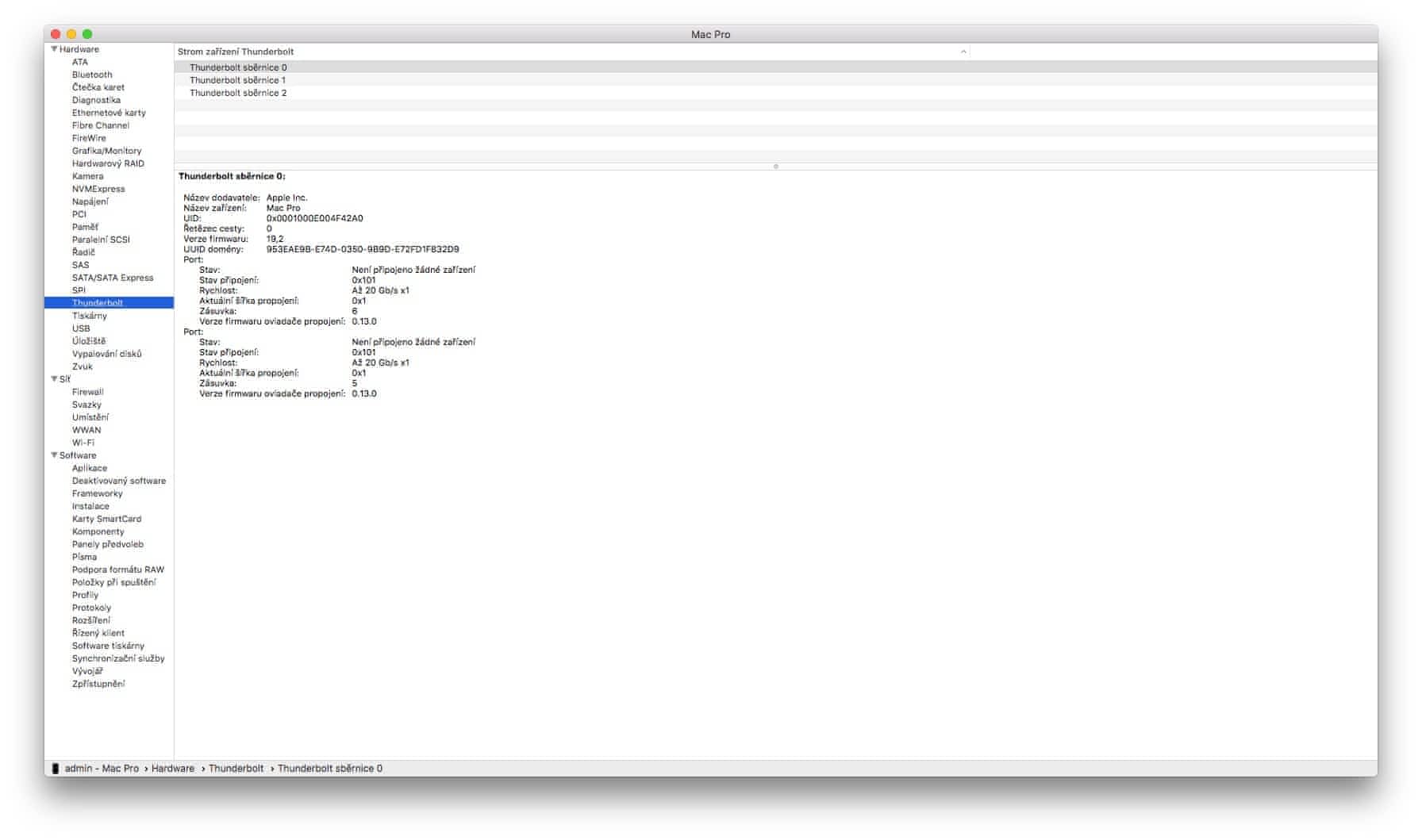Open Komponenty in the sidebar
This screenshot has width=1422, height=840.
98,531
